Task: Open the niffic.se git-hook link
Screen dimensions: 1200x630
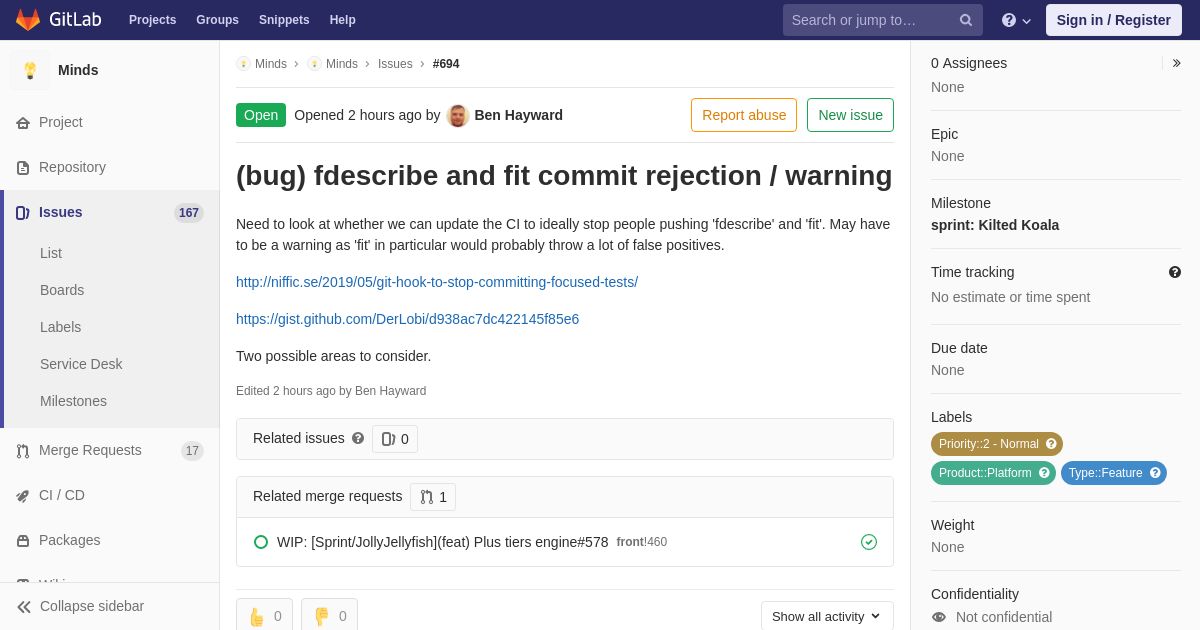Action: click(x=437, y=282)
